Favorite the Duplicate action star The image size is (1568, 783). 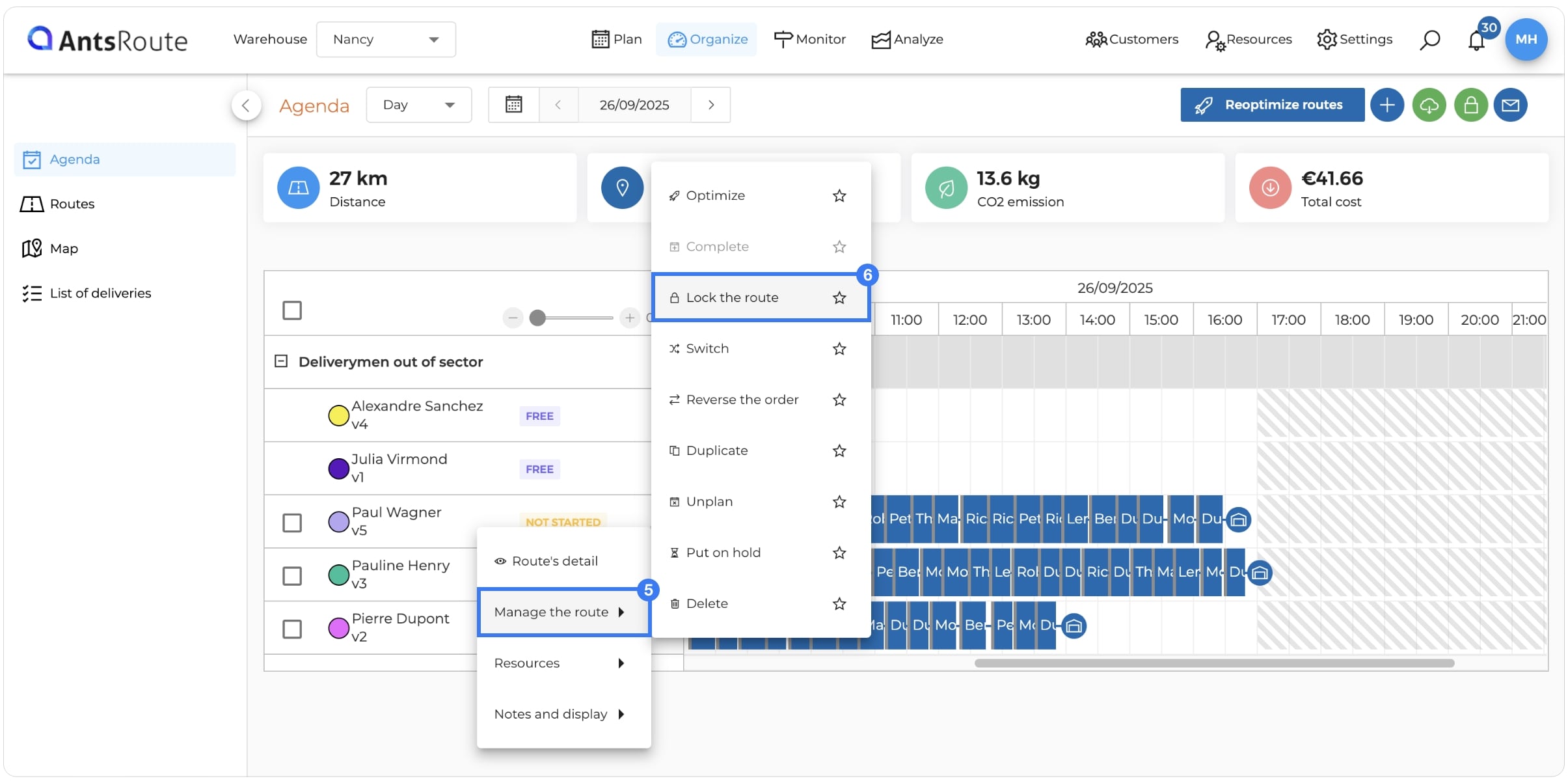(839, 450)
